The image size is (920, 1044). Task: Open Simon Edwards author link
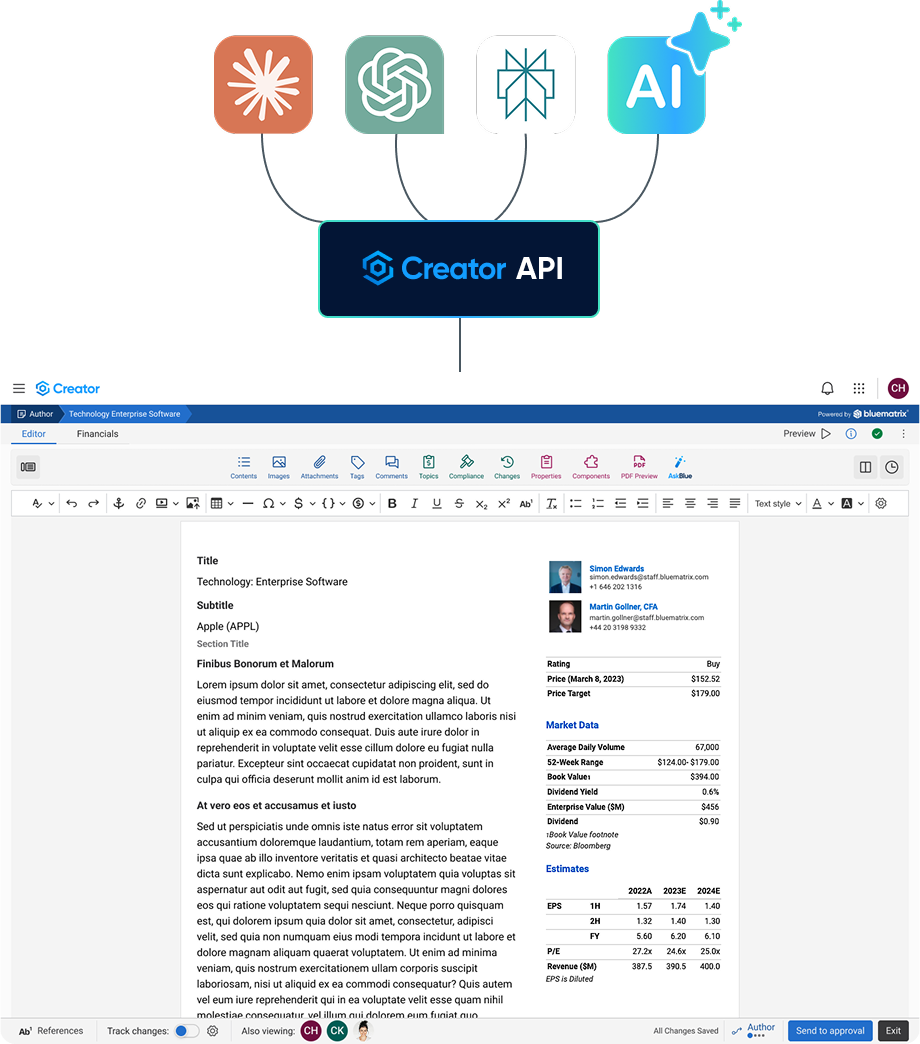coord(616,569)
